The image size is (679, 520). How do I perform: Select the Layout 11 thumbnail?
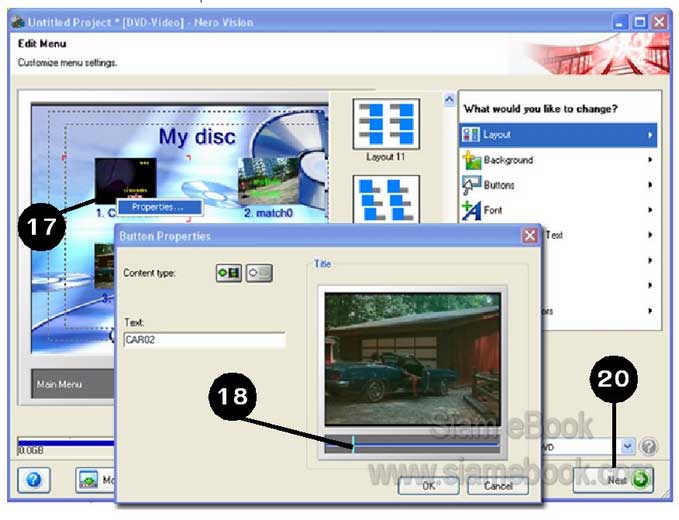[x=386, y=124]
